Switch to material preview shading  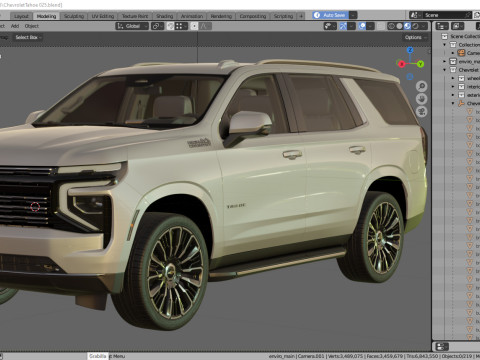pos(407,26)
